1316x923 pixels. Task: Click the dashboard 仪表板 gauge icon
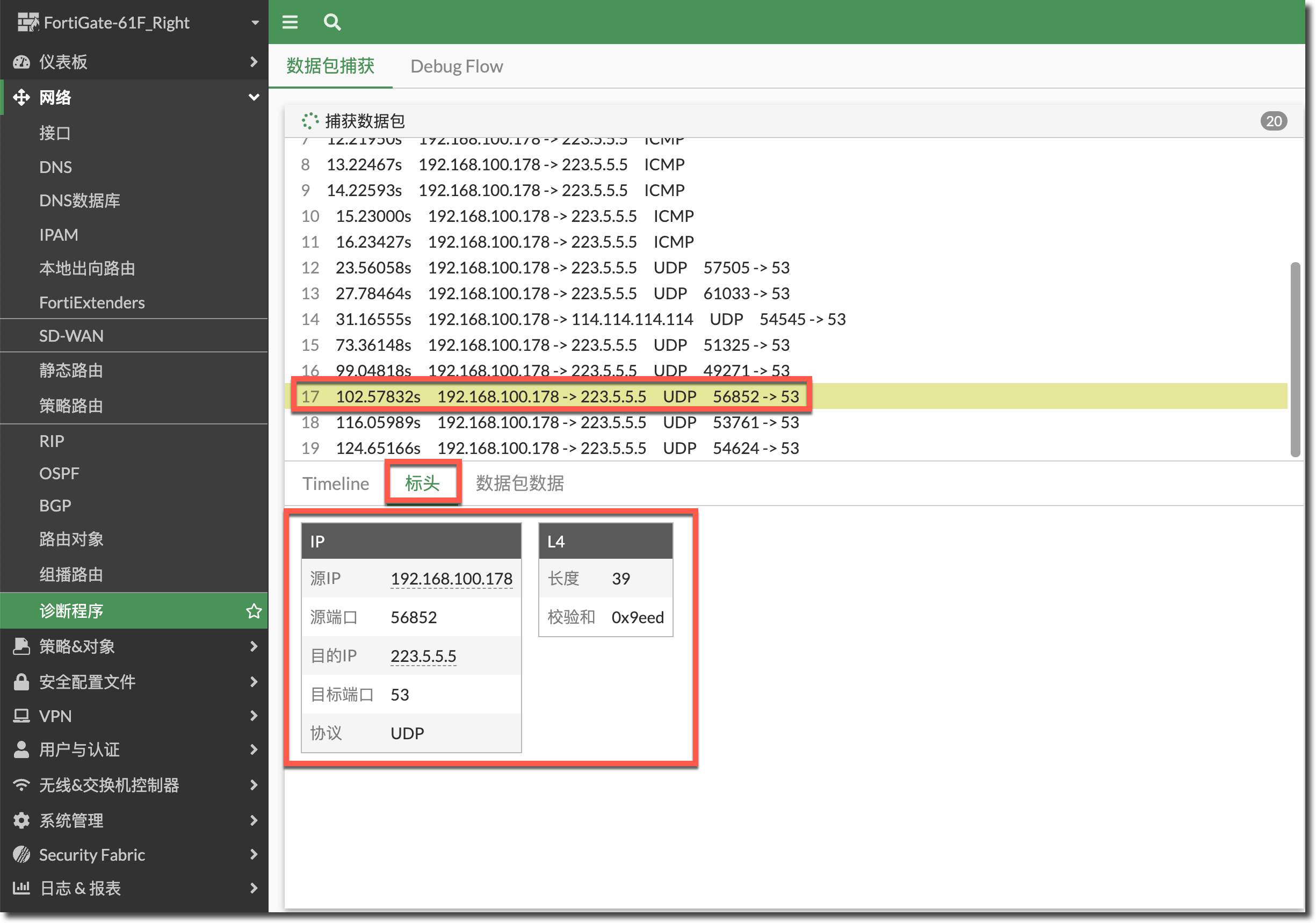(x=21, y=62)
